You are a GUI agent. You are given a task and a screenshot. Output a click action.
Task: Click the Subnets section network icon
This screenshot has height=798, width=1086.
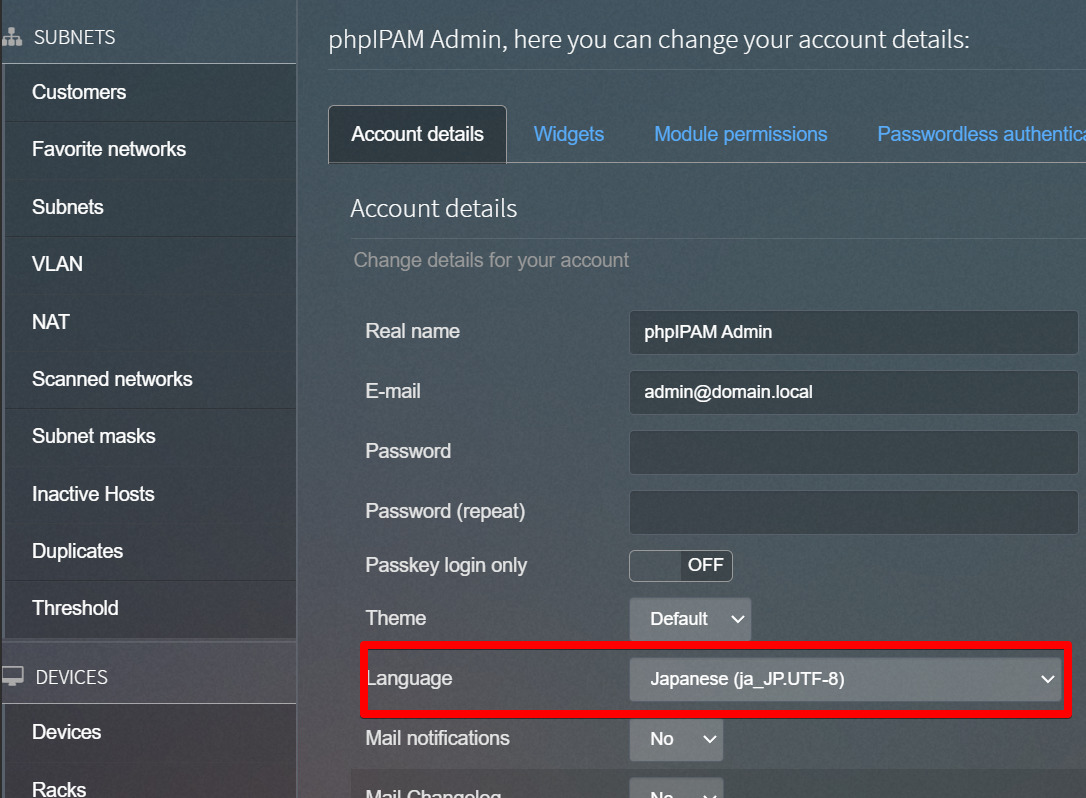11,37
